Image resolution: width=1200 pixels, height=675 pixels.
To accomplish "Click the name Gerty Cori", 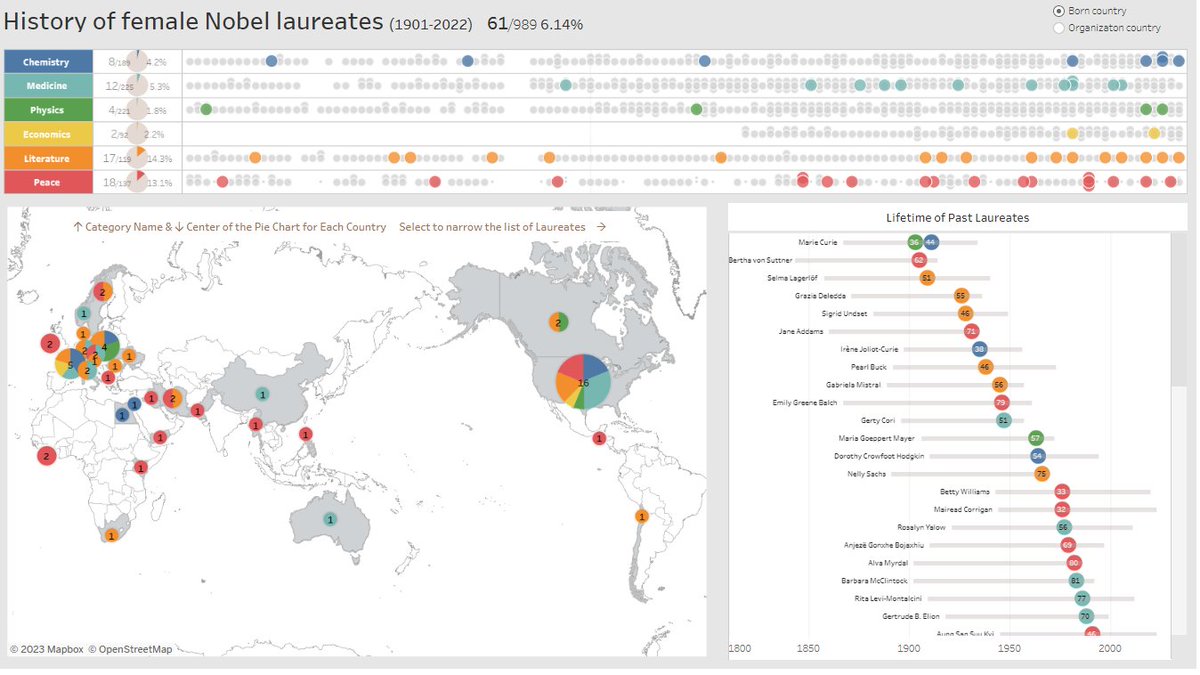I will point(879,421).
